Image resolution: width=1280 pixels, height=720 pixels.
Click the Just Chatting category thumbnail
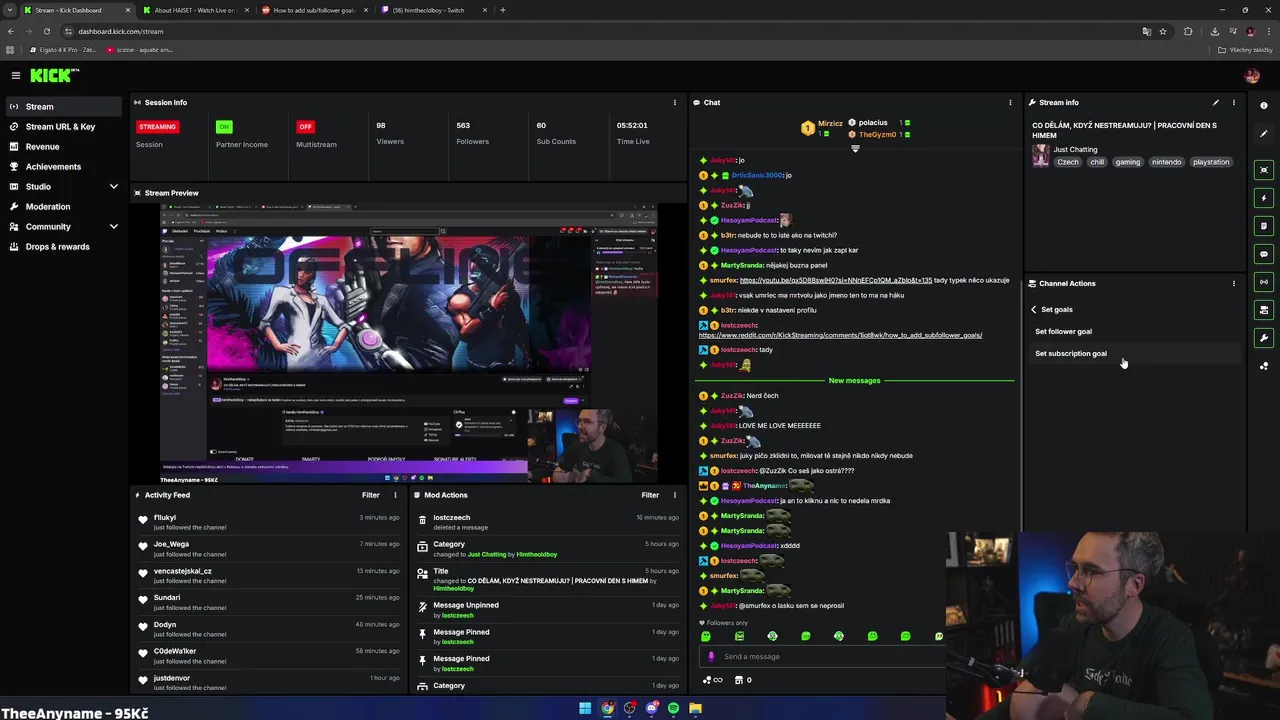(x=1041, y=155)
